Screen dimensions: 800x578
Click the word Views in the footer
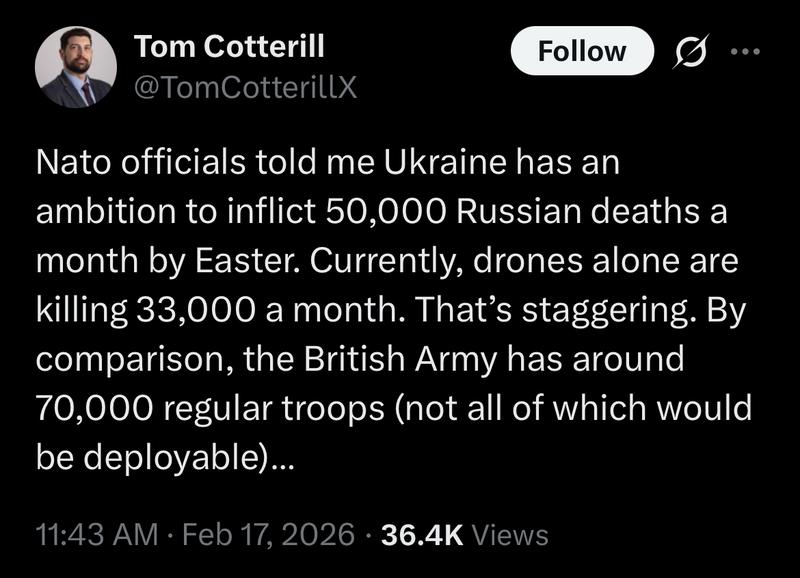point(510,534)
